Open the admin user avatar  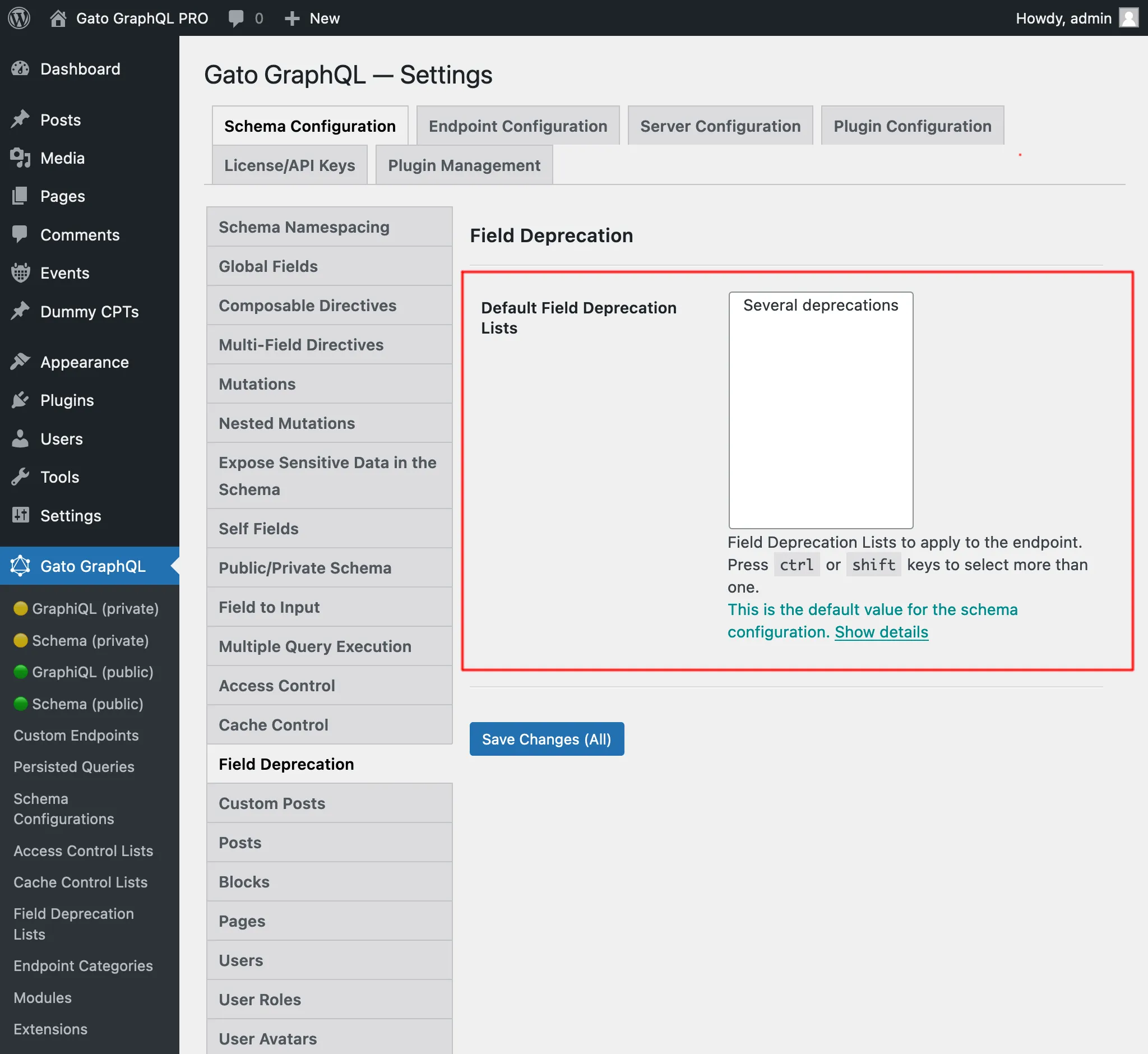coord(1128,18)
